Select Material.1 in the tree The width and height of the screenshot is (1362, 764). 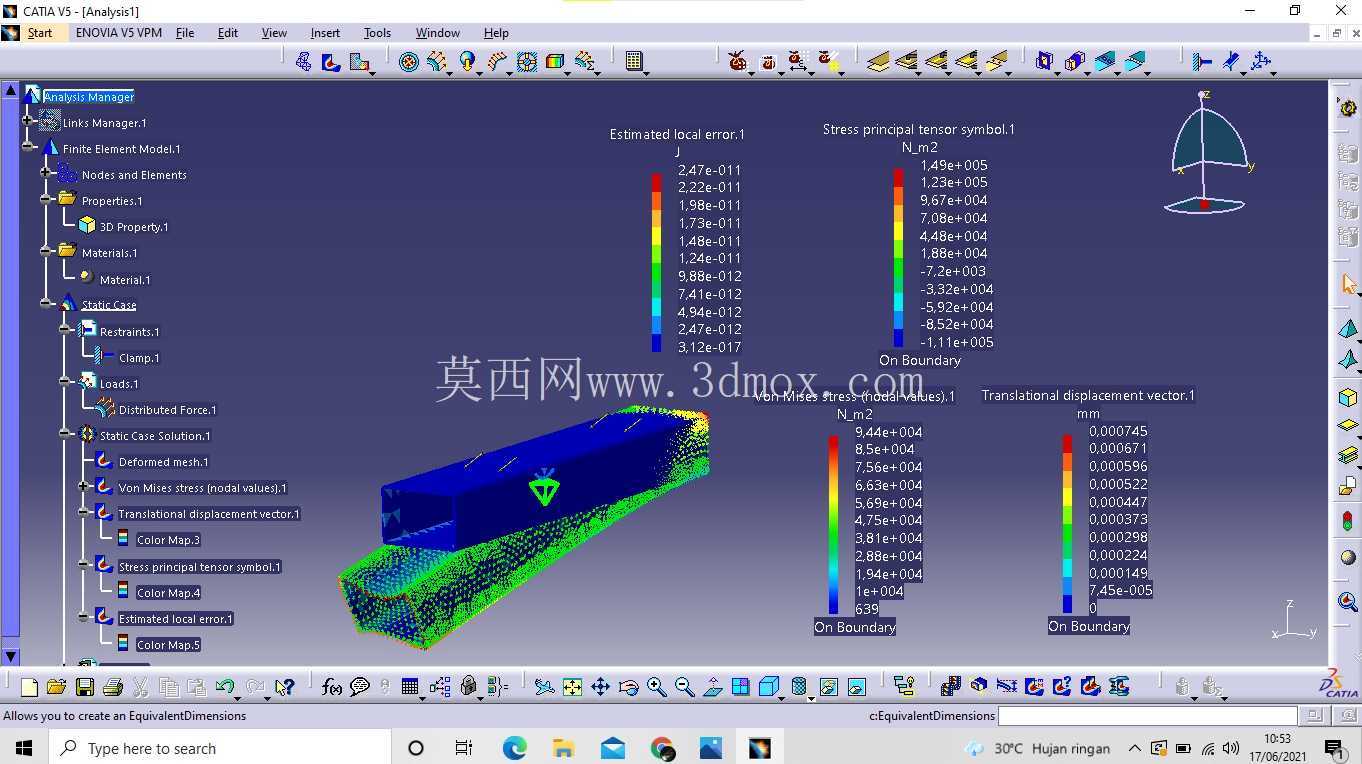tap(125, 280)
